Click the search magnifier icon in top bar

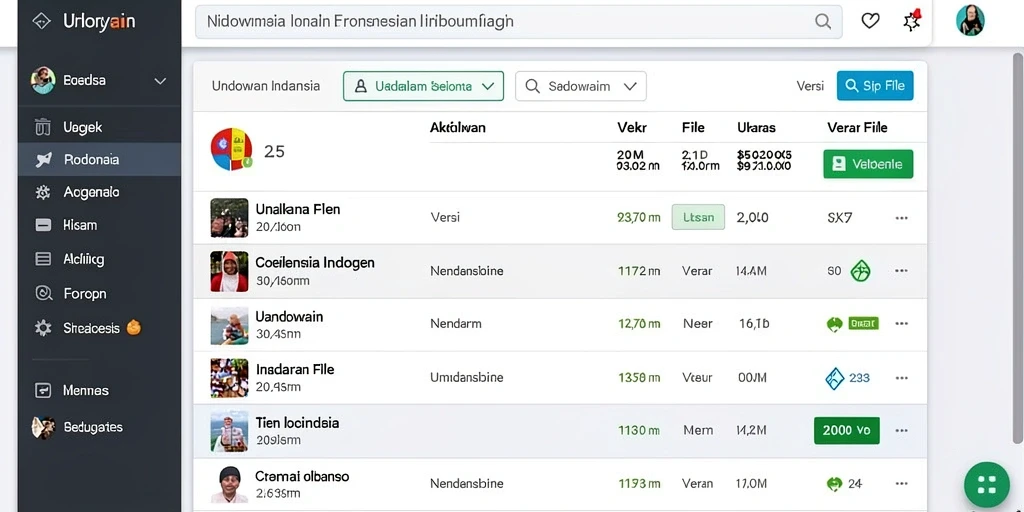coord(823,21)
